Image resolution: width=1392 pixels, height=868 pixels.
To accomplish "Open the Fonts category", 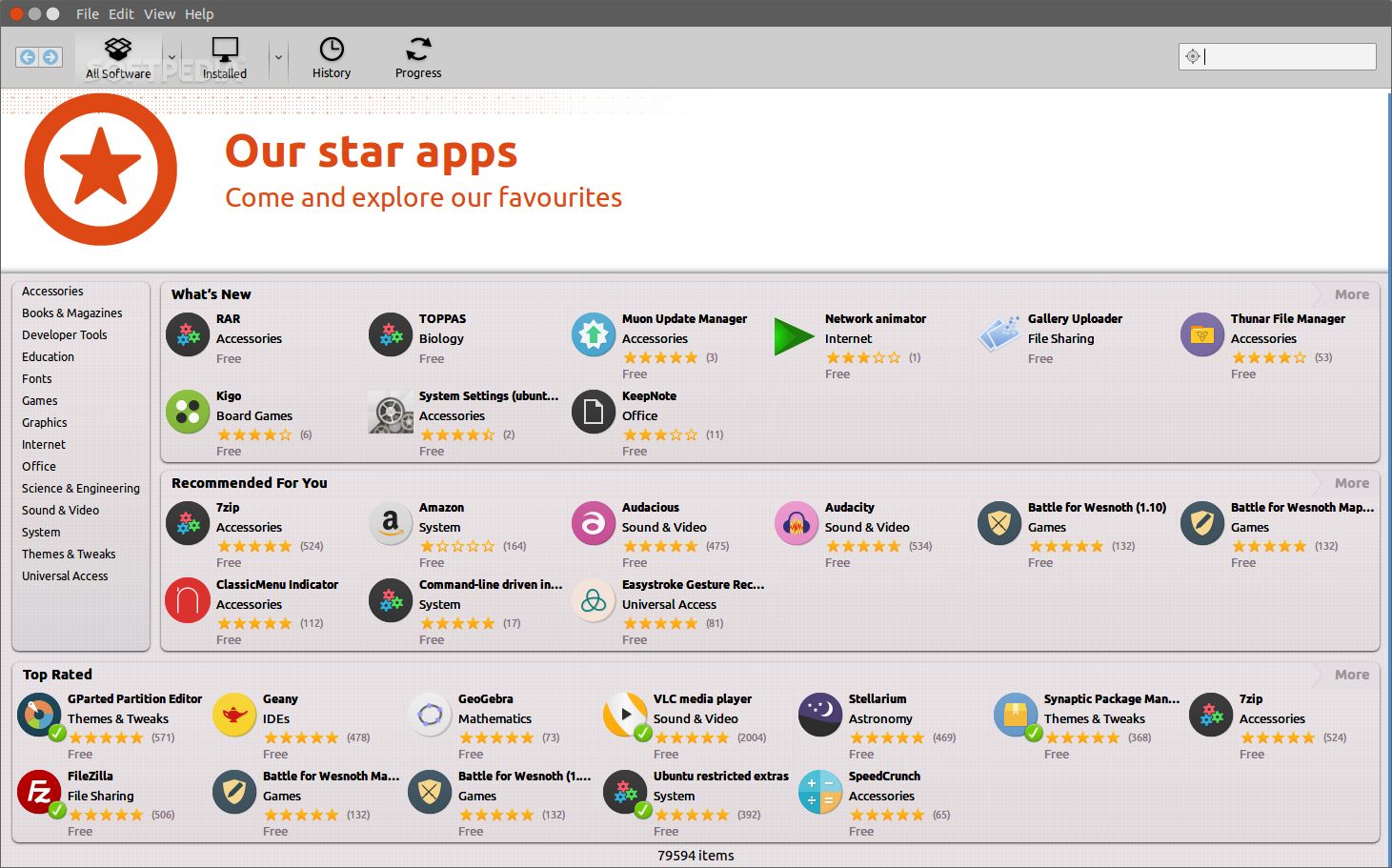I will 37,379.
